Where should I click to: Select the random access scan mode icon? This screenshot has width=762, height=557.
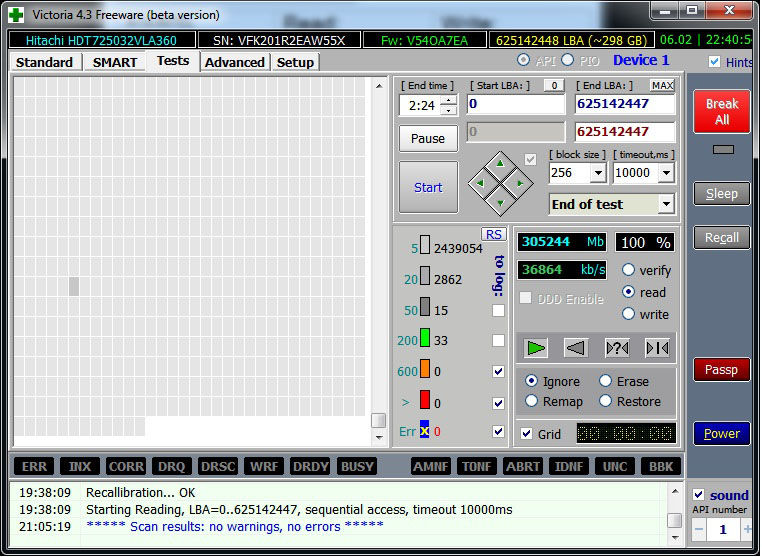[617, 348]
